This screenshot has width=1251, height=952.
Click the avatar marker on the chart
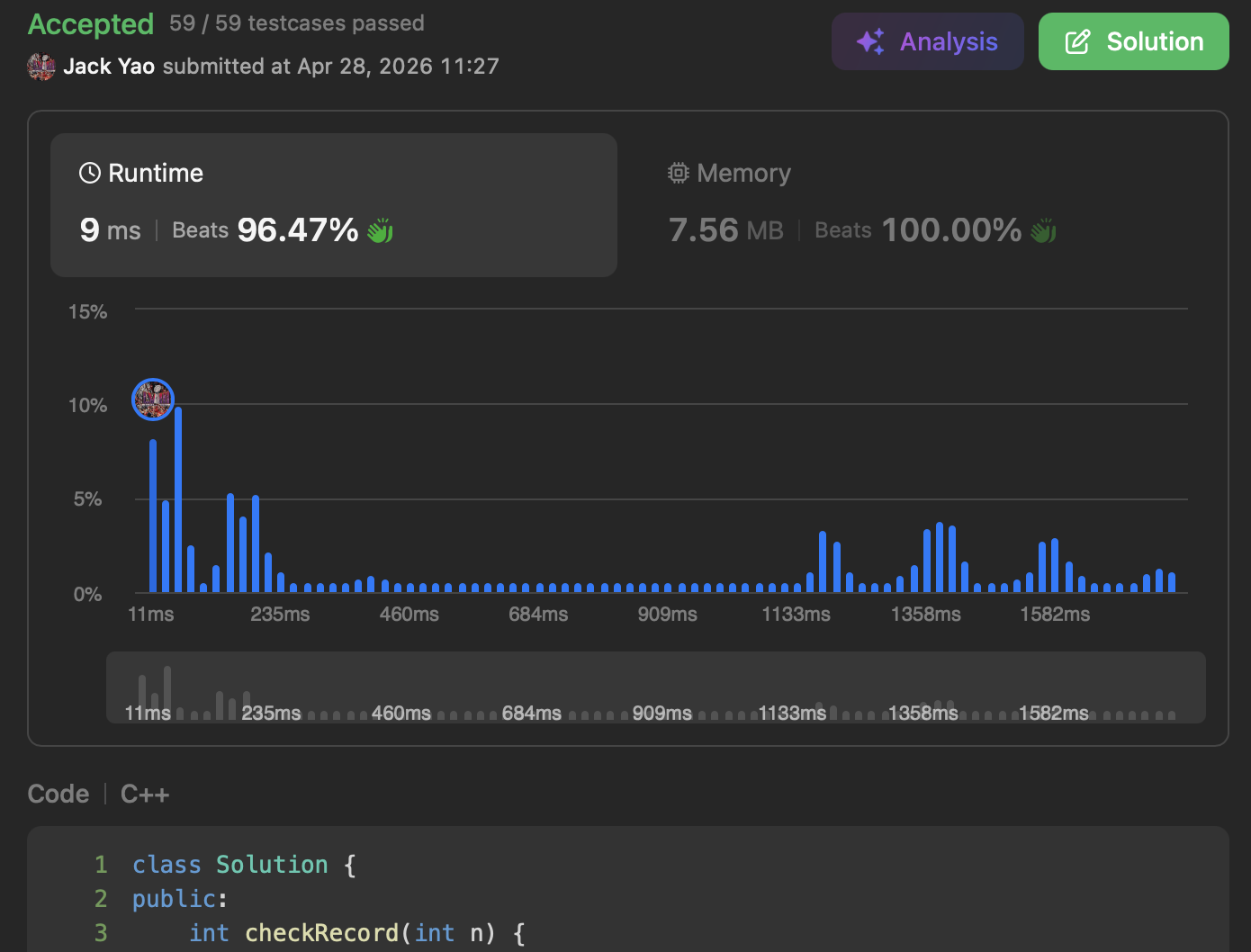153,400
